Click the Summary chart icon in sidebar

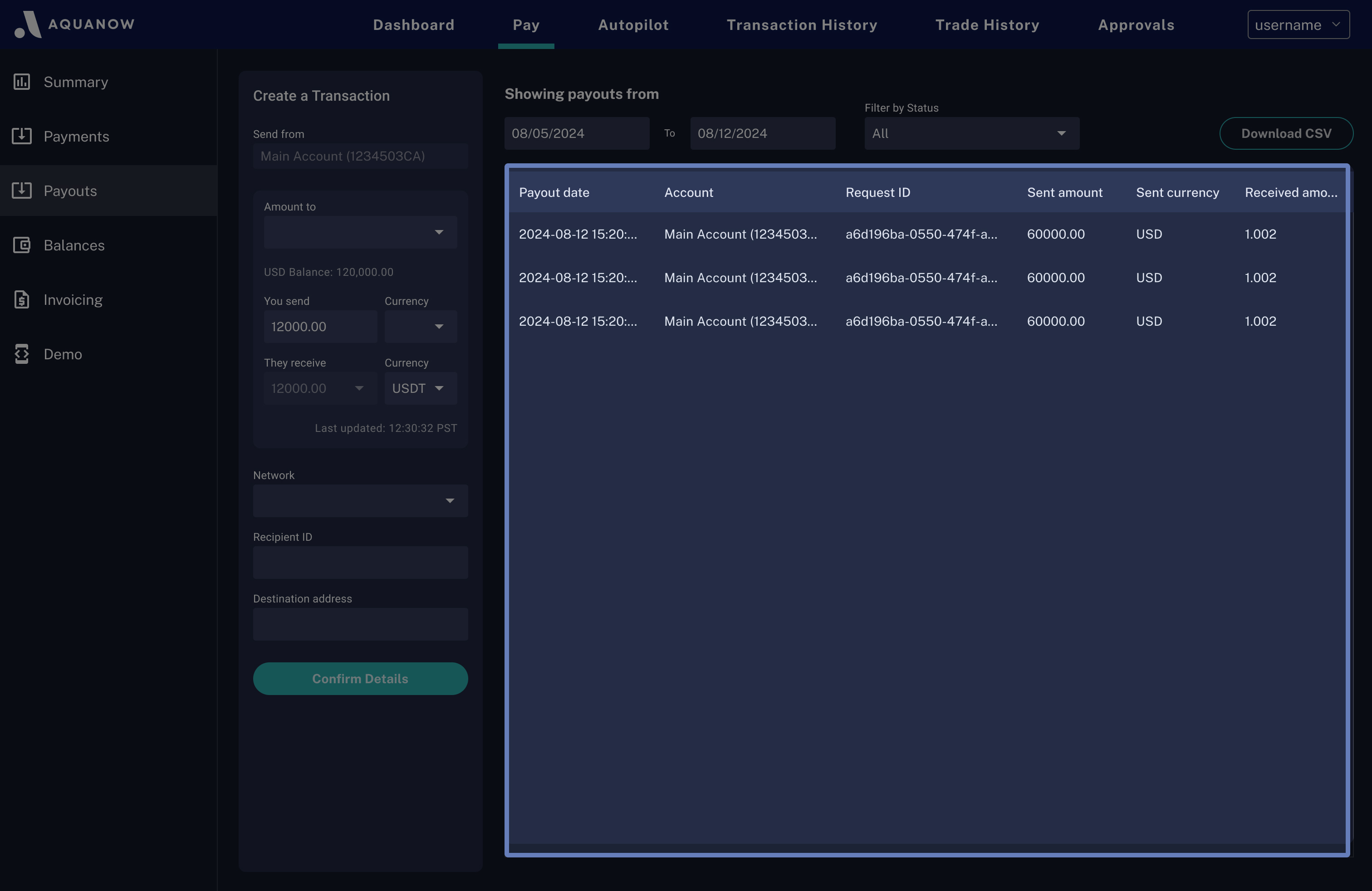22,82
